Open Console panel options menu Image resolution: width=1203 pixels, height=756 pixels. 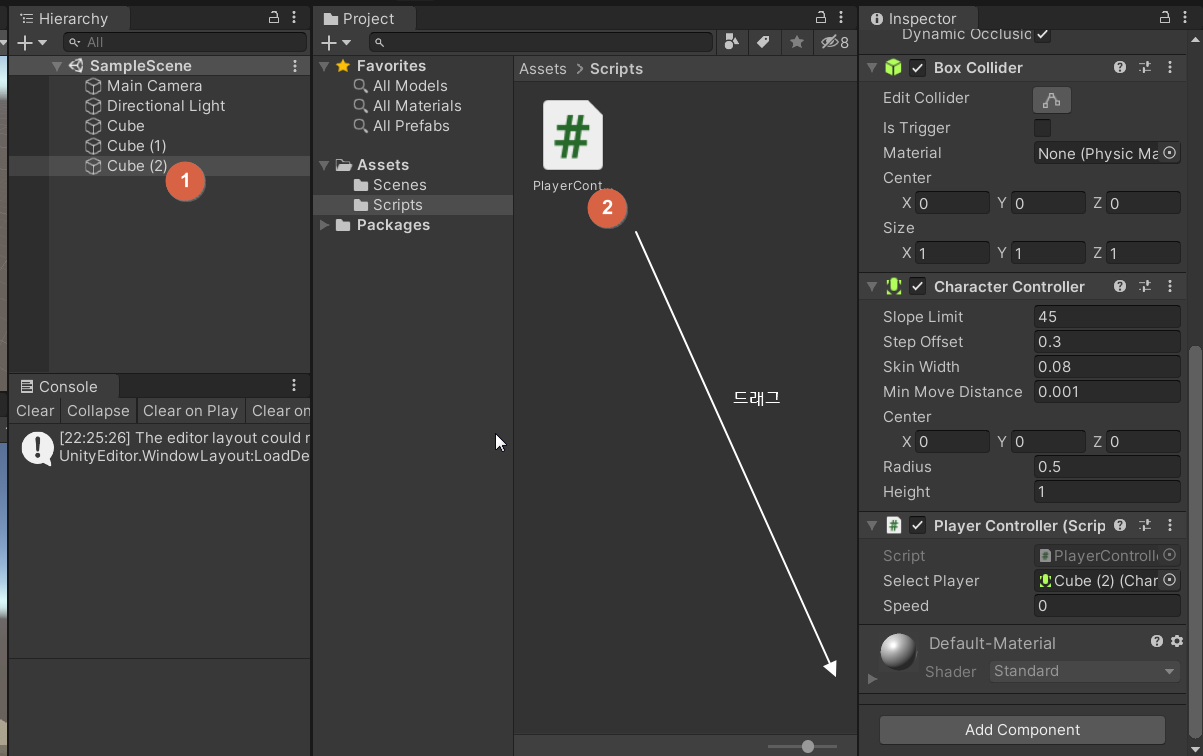(294, 386)
